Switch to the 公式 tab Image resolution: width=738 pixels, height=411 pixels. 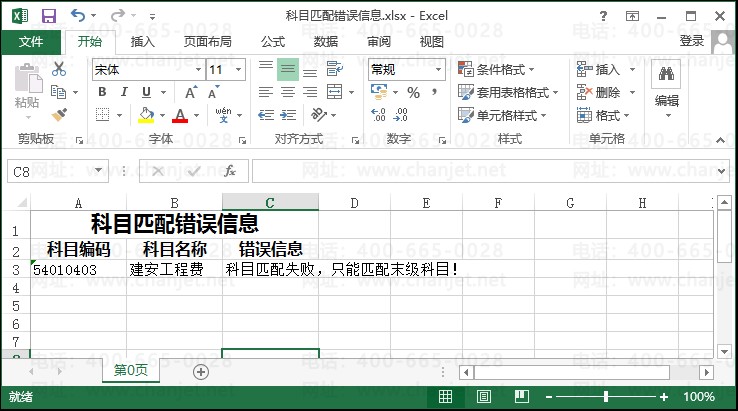(x=273, y=42)
